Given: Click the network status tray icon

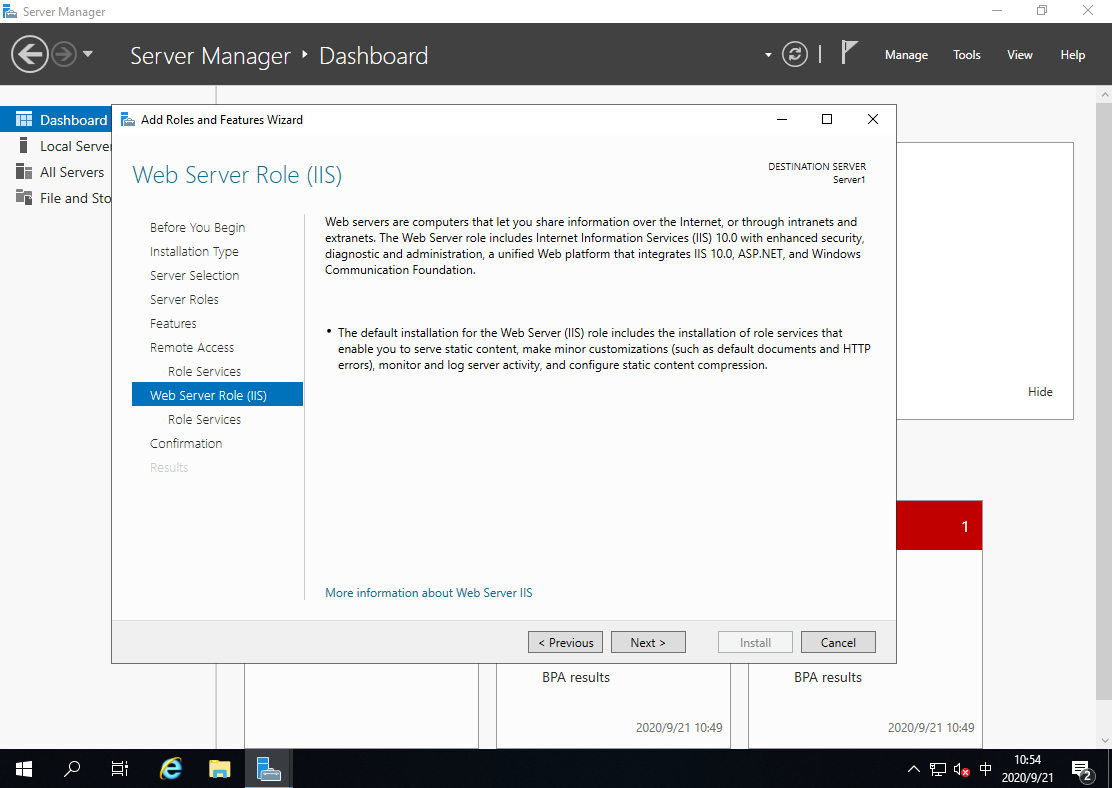Looking at the screenshot, I should [938, 769].
